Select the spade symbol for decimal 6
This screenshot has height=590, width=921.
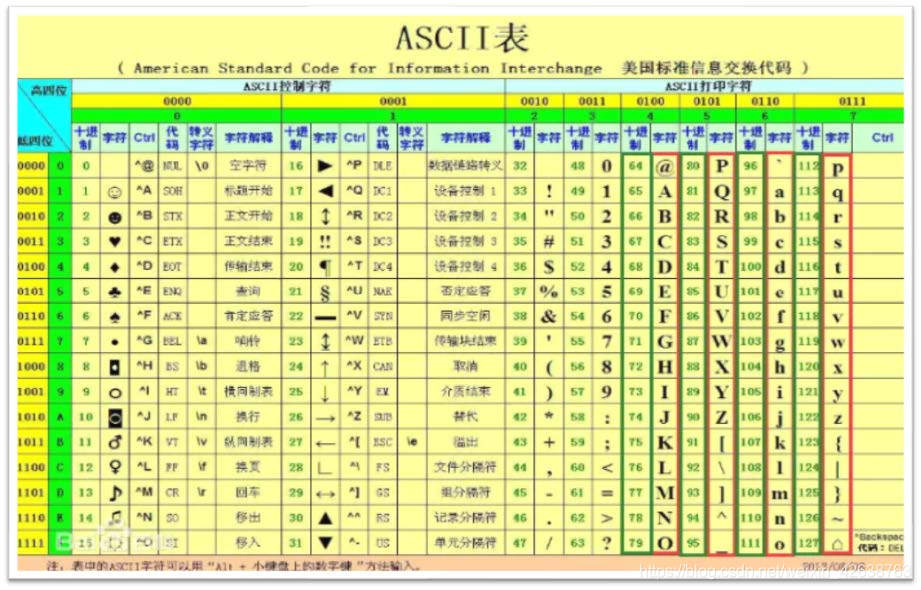pos(115,317)
